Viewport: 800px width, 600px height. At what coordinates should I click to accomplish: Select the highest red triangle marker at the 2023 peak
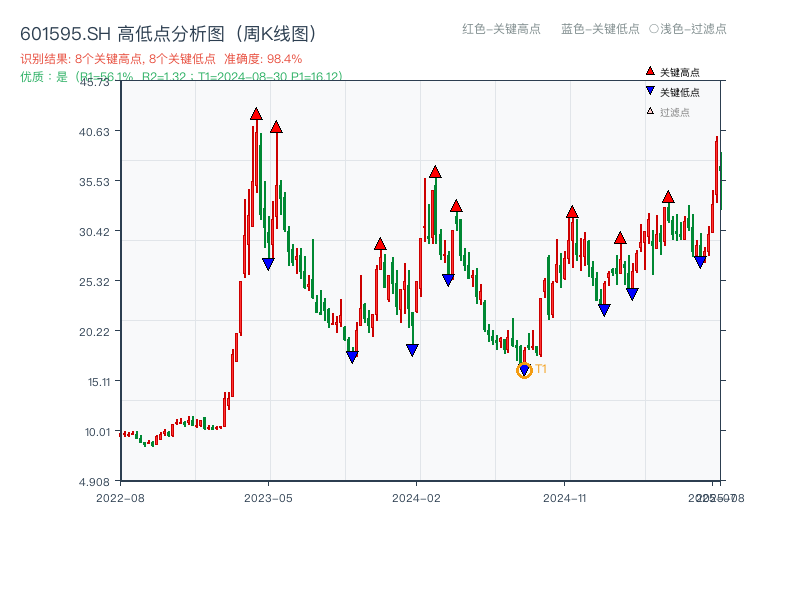click(x=255, y=115)
